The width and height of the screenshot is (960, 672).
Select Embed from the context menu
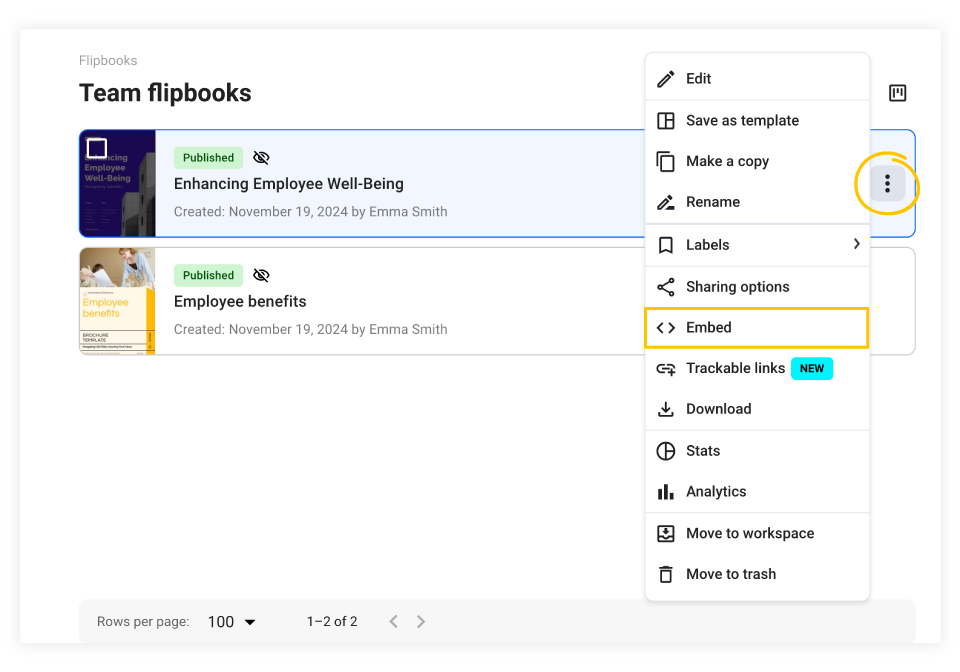[x=712, y=327]
